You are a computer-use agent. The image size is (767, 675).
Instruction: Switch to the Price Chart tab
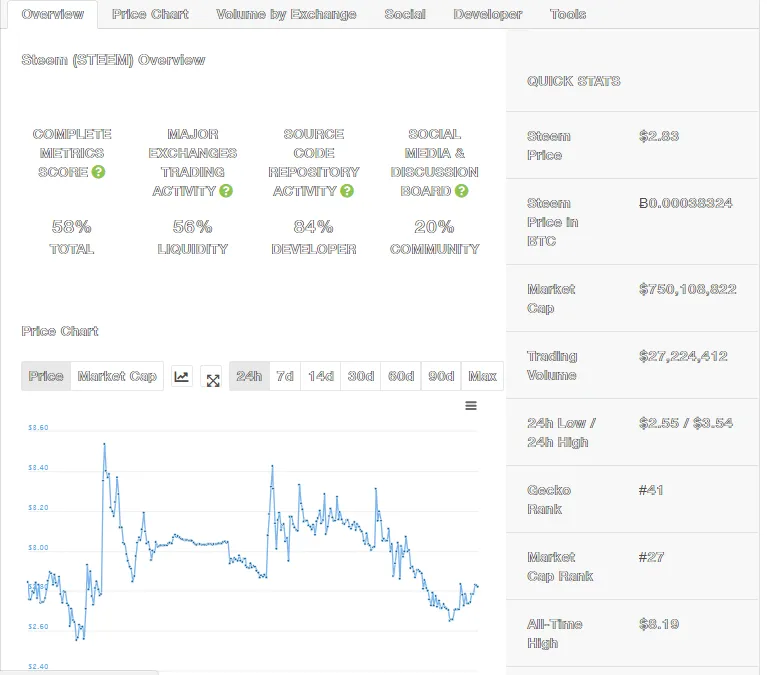click(x=150, y=14)
